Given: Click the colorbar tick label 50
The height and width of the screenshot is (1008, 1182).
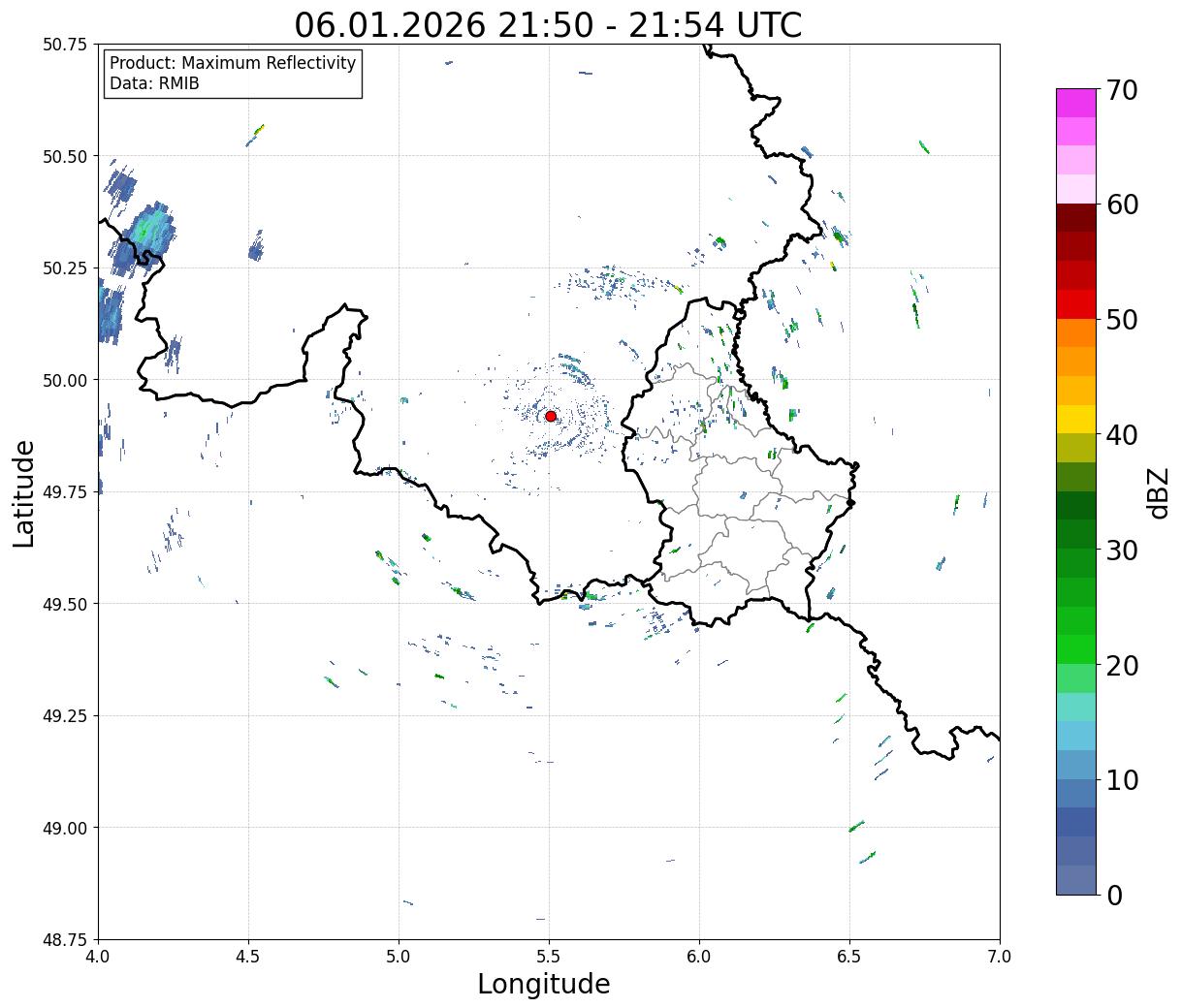Looking at the screenshot, I should pyautogui.click(x=1122, y=320).
